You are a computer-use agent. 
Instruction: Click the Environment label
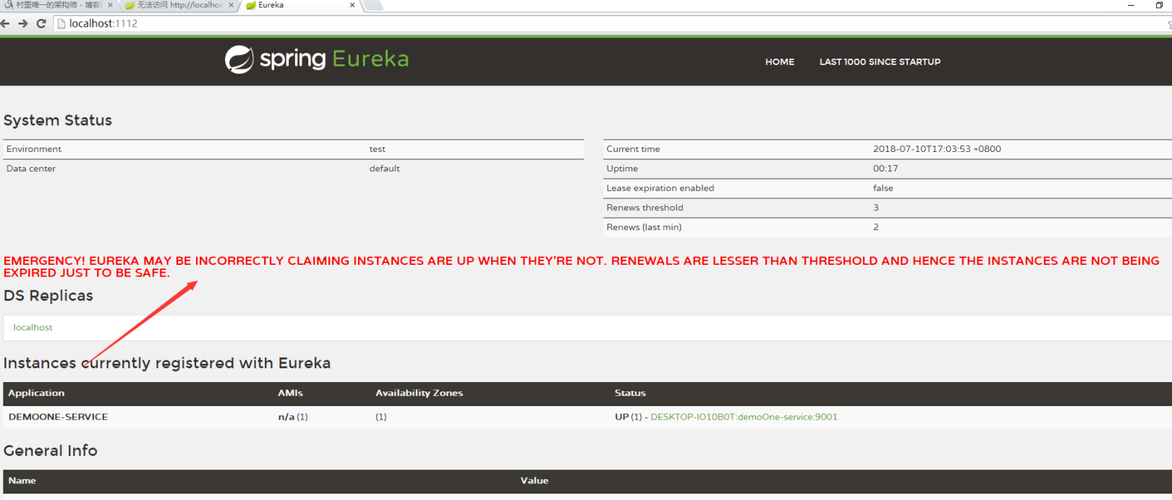pos(34,149)
